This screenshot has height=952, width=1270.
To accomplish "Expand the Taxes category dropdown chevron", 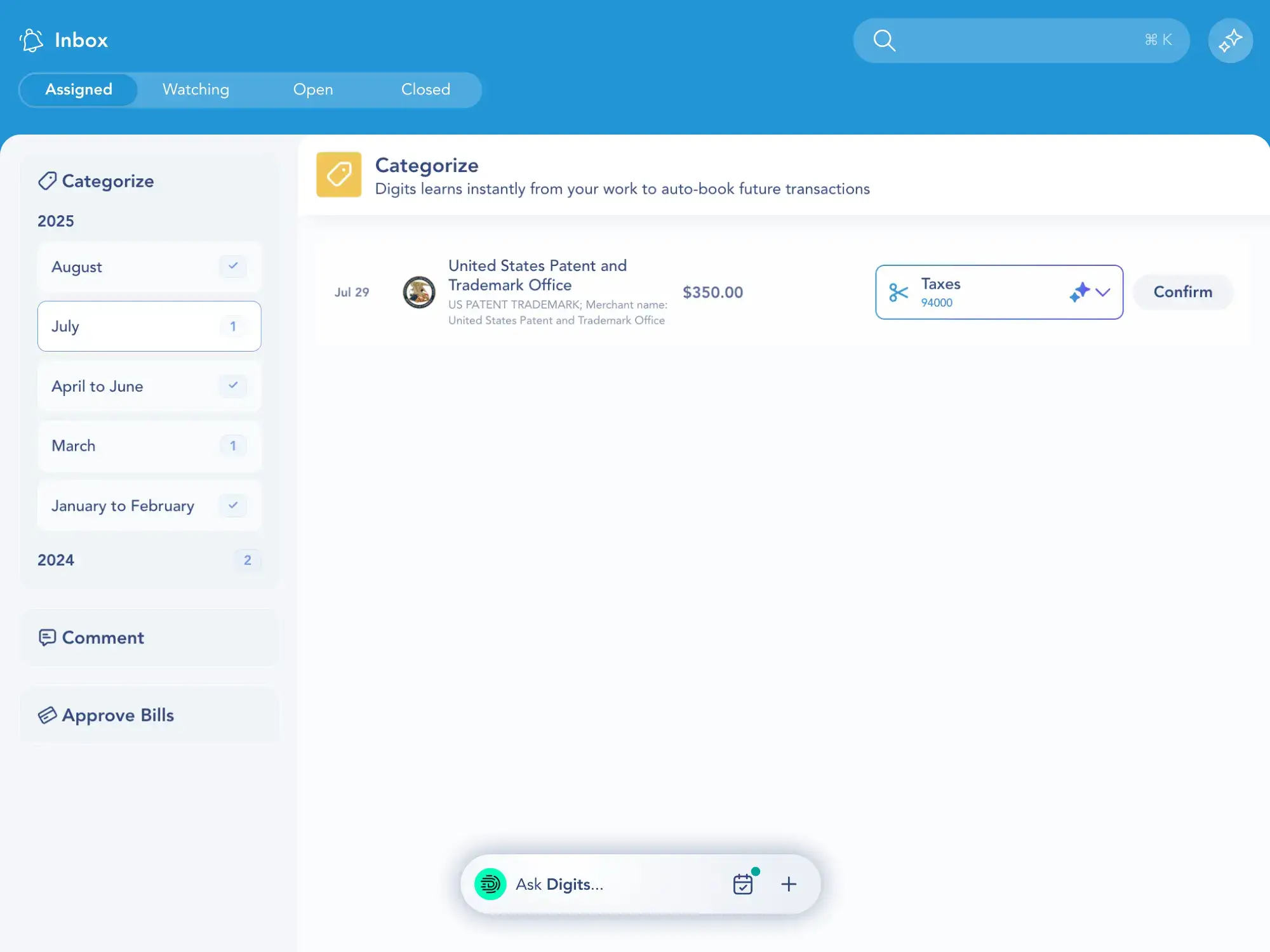I will (x=1103, y=293).
